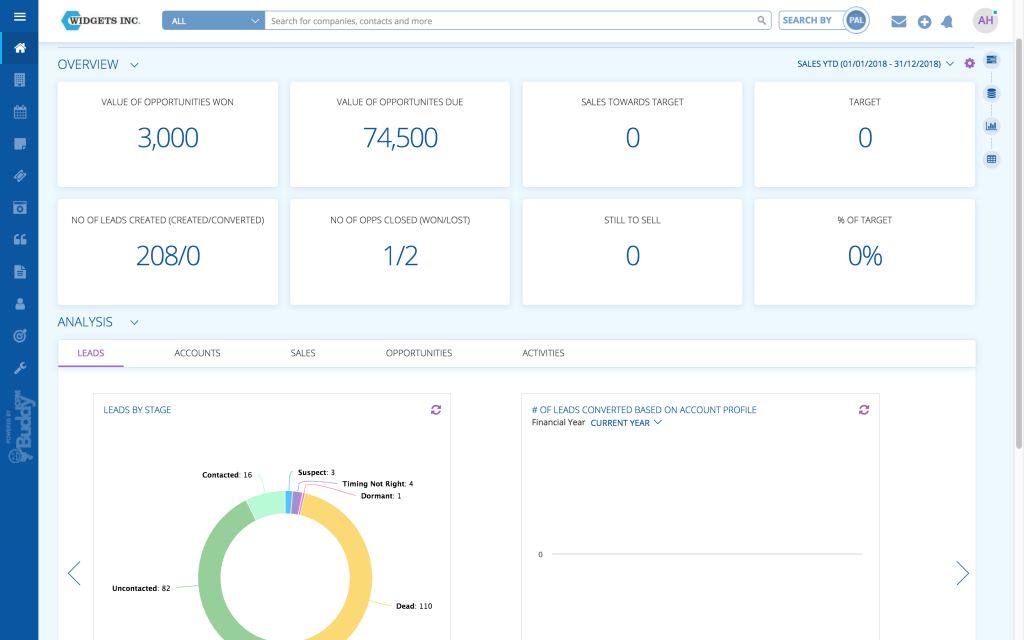
Task: Open the ALL search category dropdown
Action: point(213,20)
